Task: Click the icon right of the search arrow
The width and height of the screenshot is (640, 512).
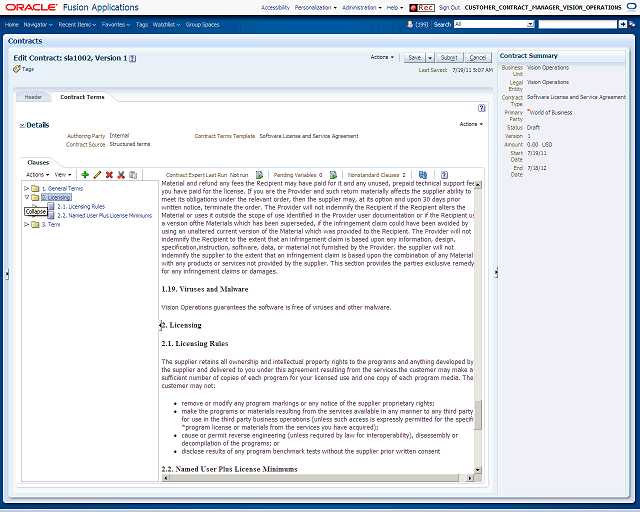Action: coord(632,24)
